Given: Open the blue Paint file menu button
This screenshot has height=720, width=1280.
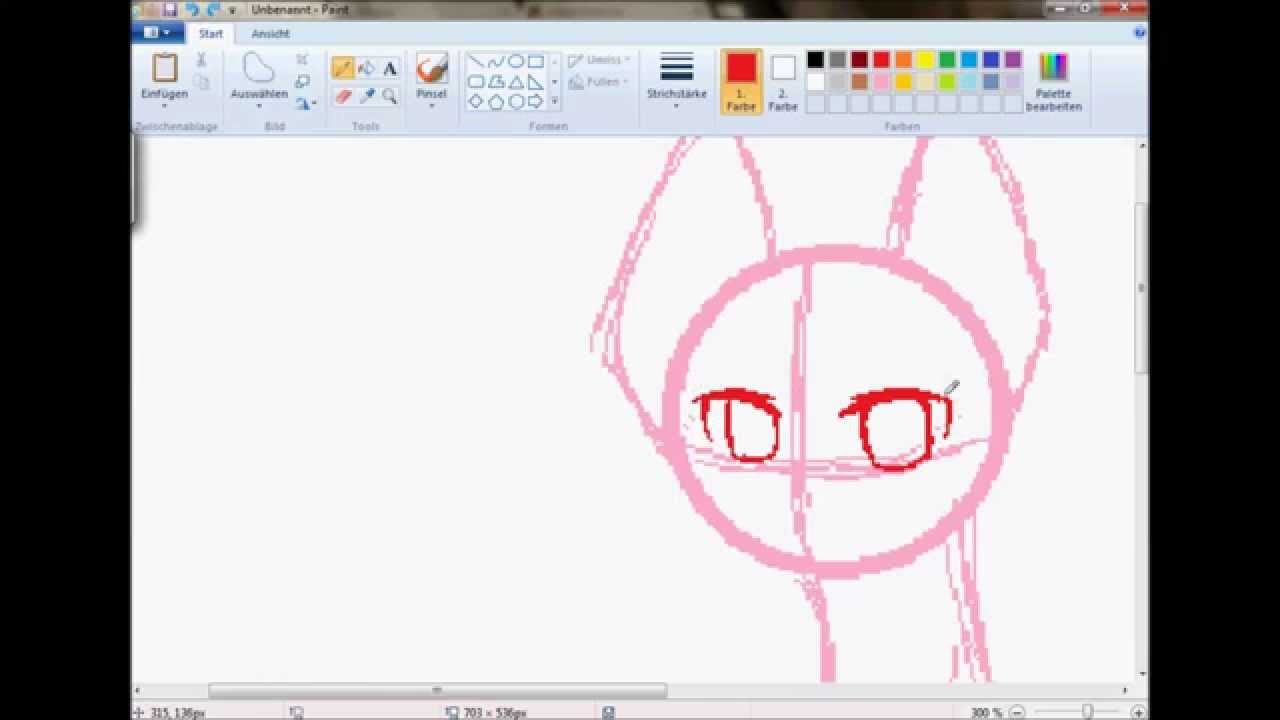Looking at the screenshot, I should (x=157, y=33).
